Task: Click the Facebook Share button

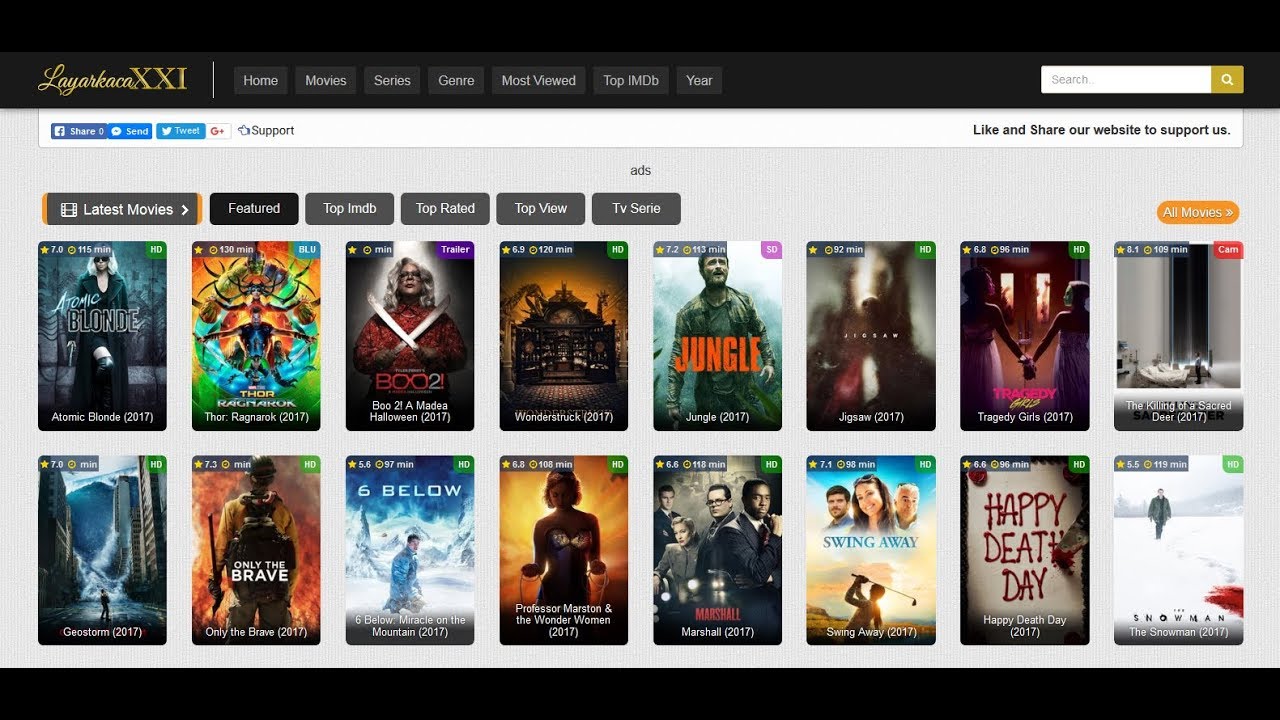Action: pyautogui.click(x=79, y=131)
